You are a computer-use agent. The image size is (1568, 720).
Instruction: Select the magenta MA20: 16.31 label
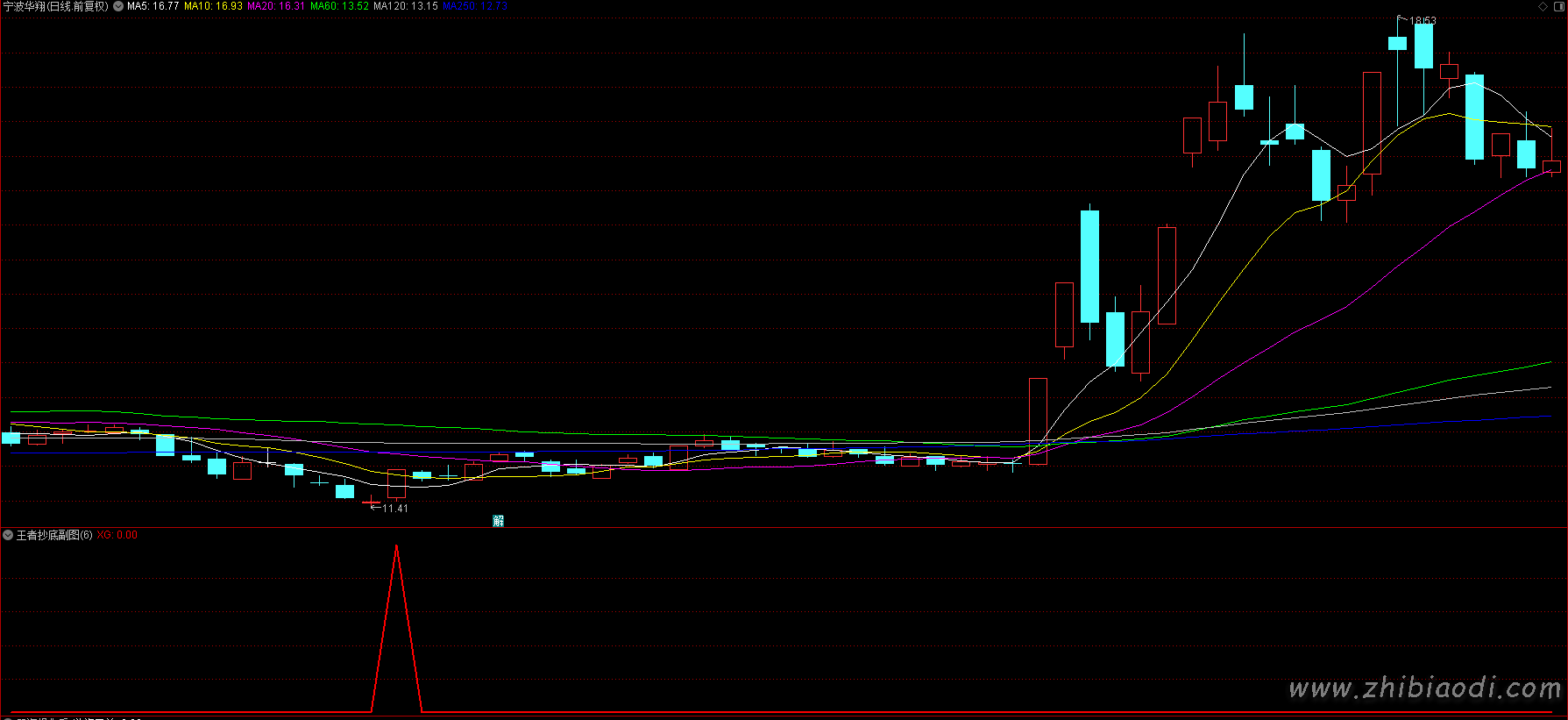tap(276, 6)
